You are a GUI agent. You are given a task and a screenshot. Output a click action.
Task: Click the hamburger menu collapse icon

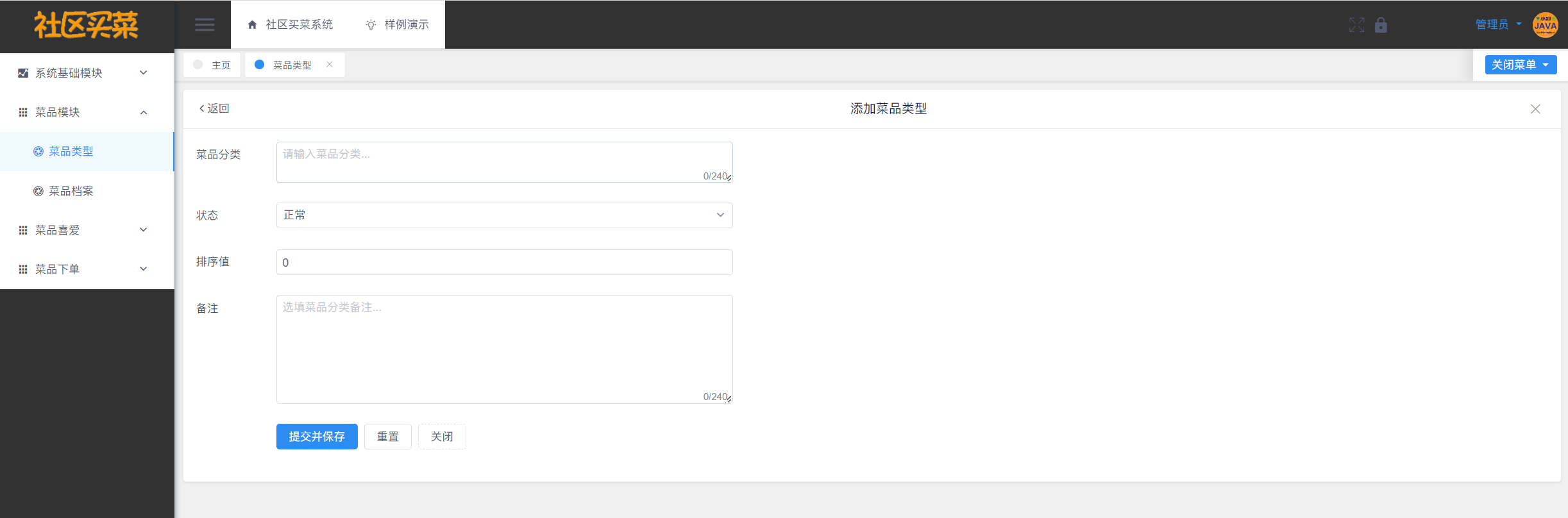click(x=205, y=24)
